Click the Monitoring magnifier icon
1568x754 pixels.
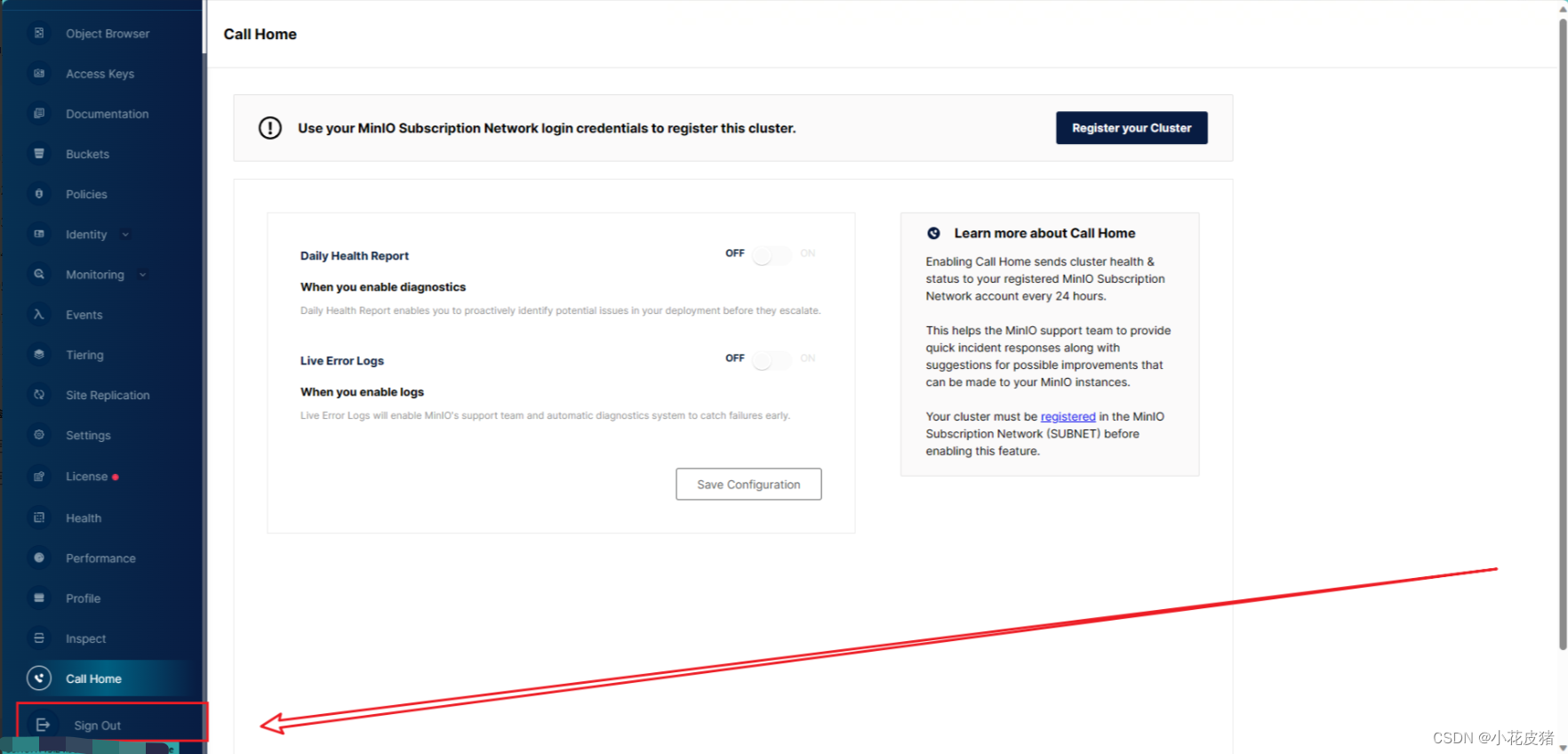coord(39,274)
